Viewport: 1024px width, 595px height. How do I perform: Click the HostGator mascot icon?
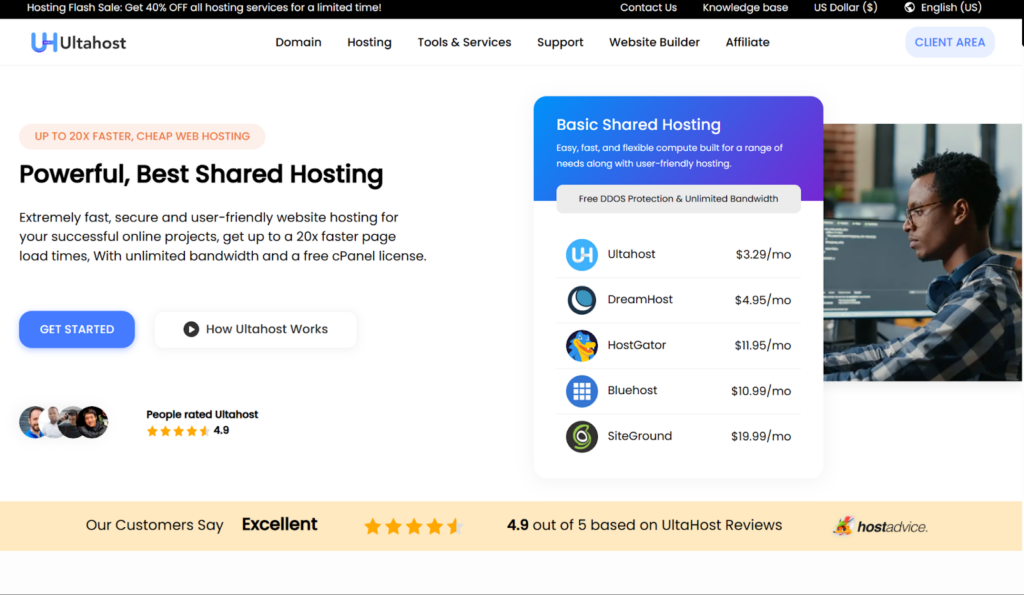[581, 346]
